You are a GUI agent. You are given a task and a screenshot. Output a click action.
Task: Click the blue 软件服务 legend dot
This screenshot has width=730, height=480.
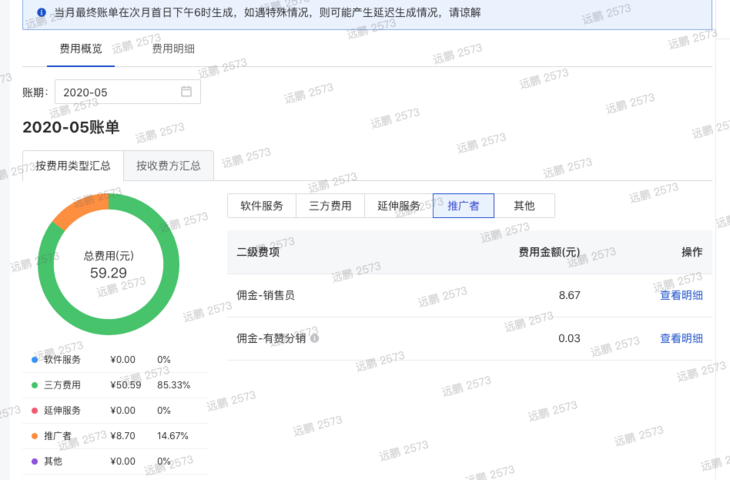34,360
